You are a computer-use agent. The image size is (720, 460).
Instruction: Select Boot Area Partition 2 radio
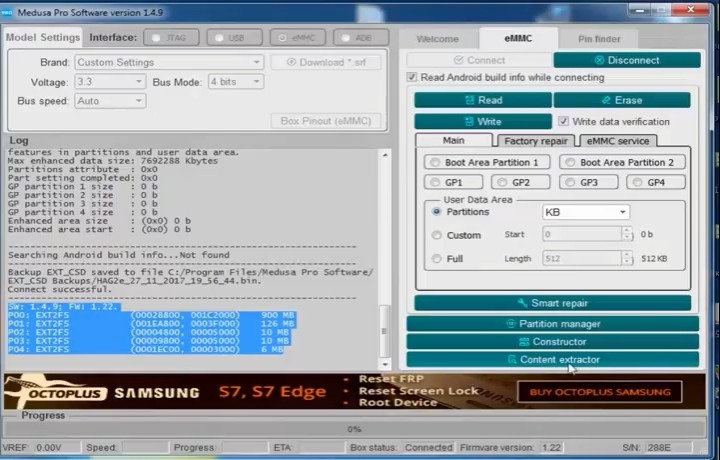point(570,162)
